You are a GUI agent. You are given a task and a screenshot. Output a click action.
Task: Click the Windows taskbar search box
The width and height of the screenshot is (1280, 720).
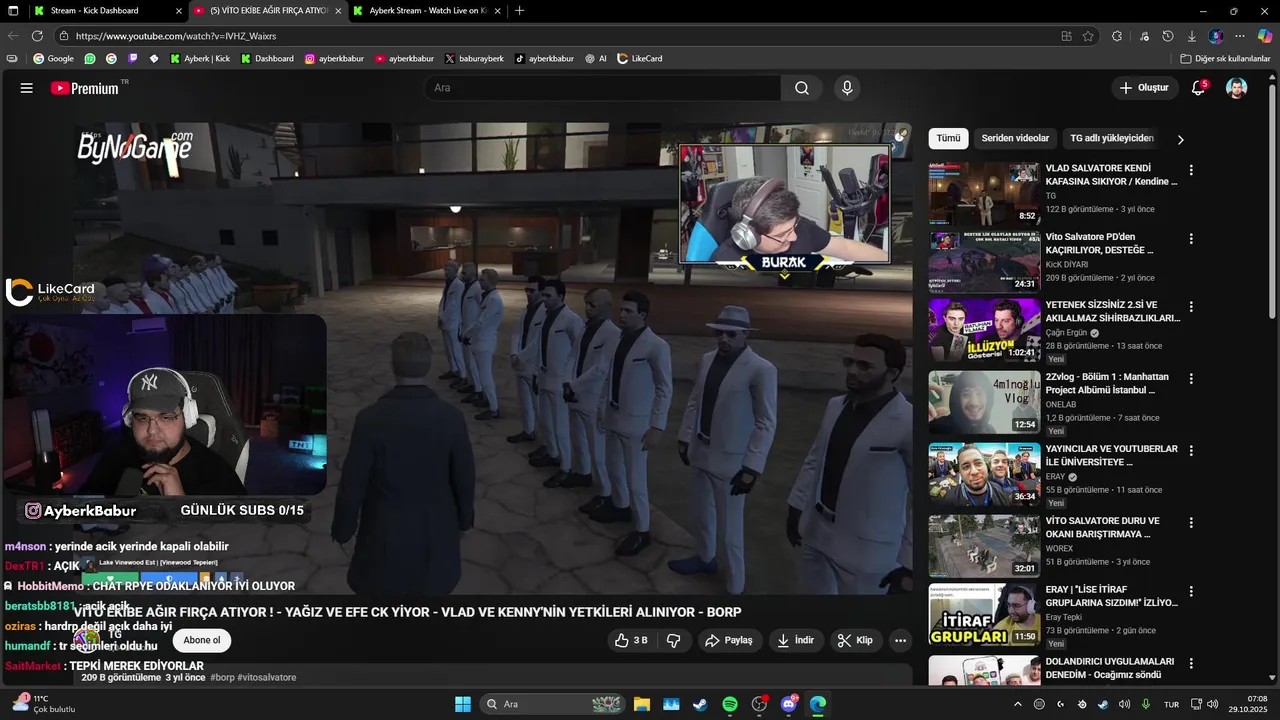[553, 704]
